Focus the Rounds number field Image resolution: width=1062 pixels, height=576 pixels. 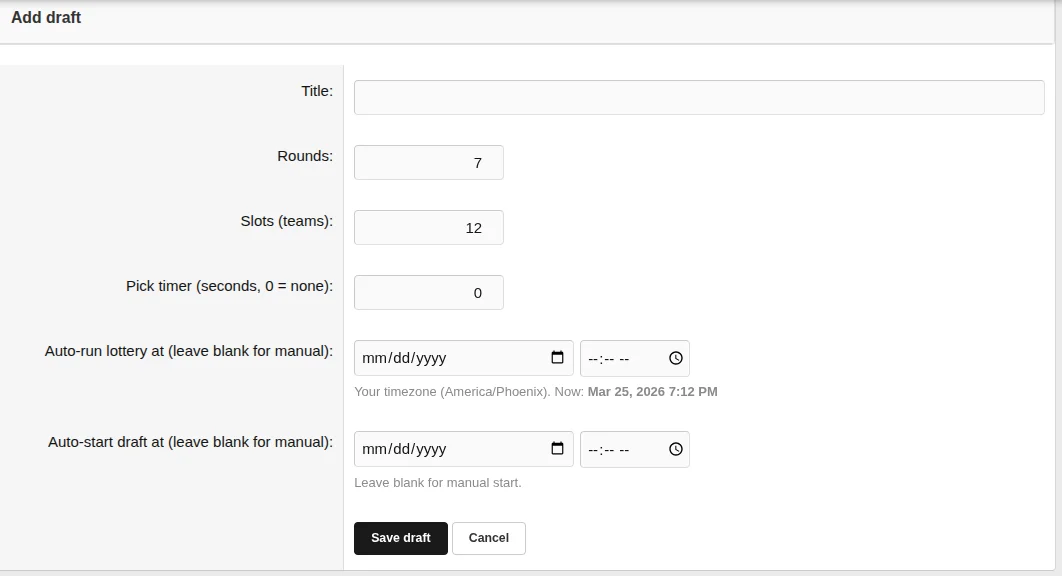428,163
